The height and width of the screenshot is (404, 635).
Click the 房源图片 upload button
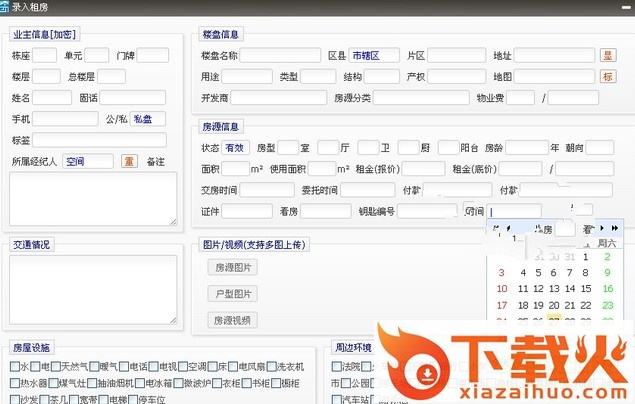(x=232, y=267)
